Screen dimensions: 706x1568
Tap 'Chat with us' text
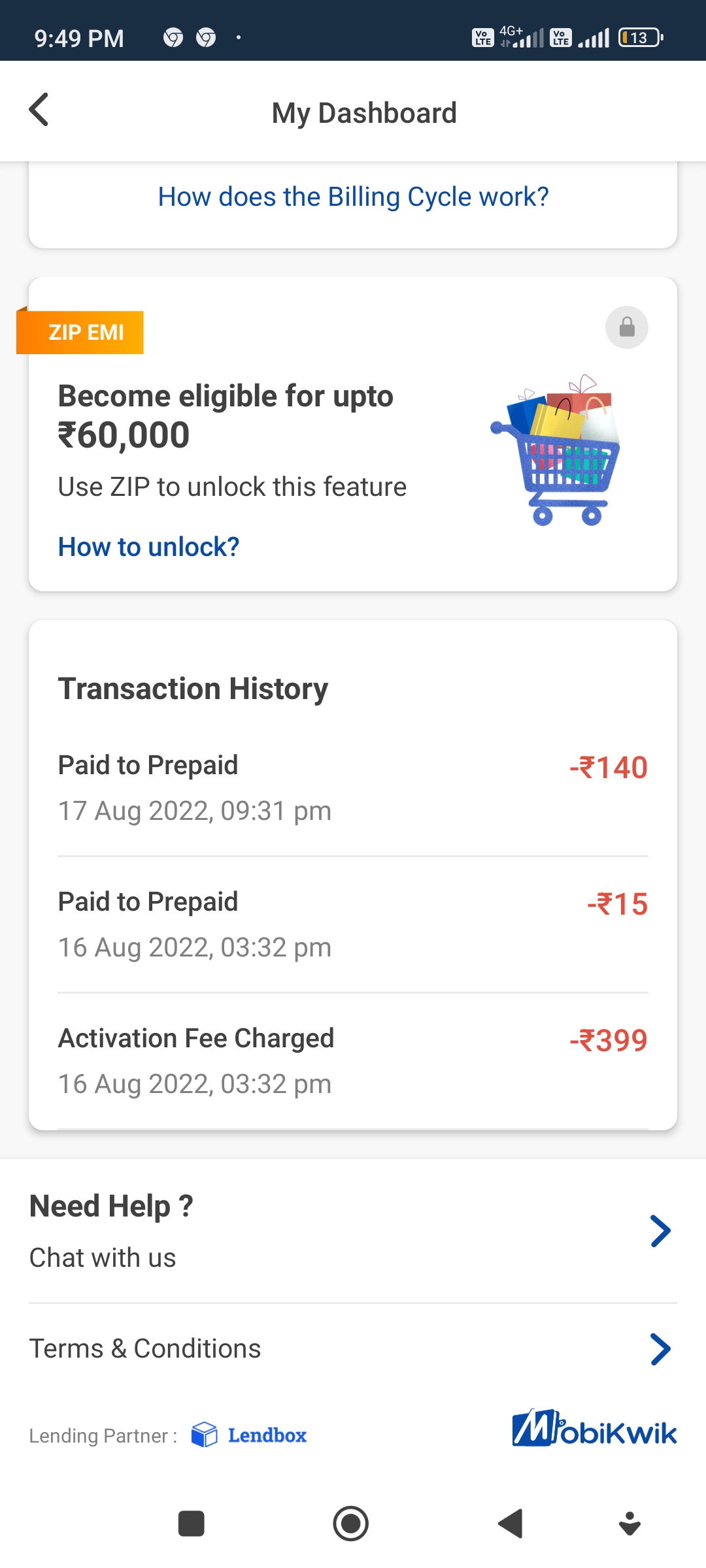tap(103, 1258)
